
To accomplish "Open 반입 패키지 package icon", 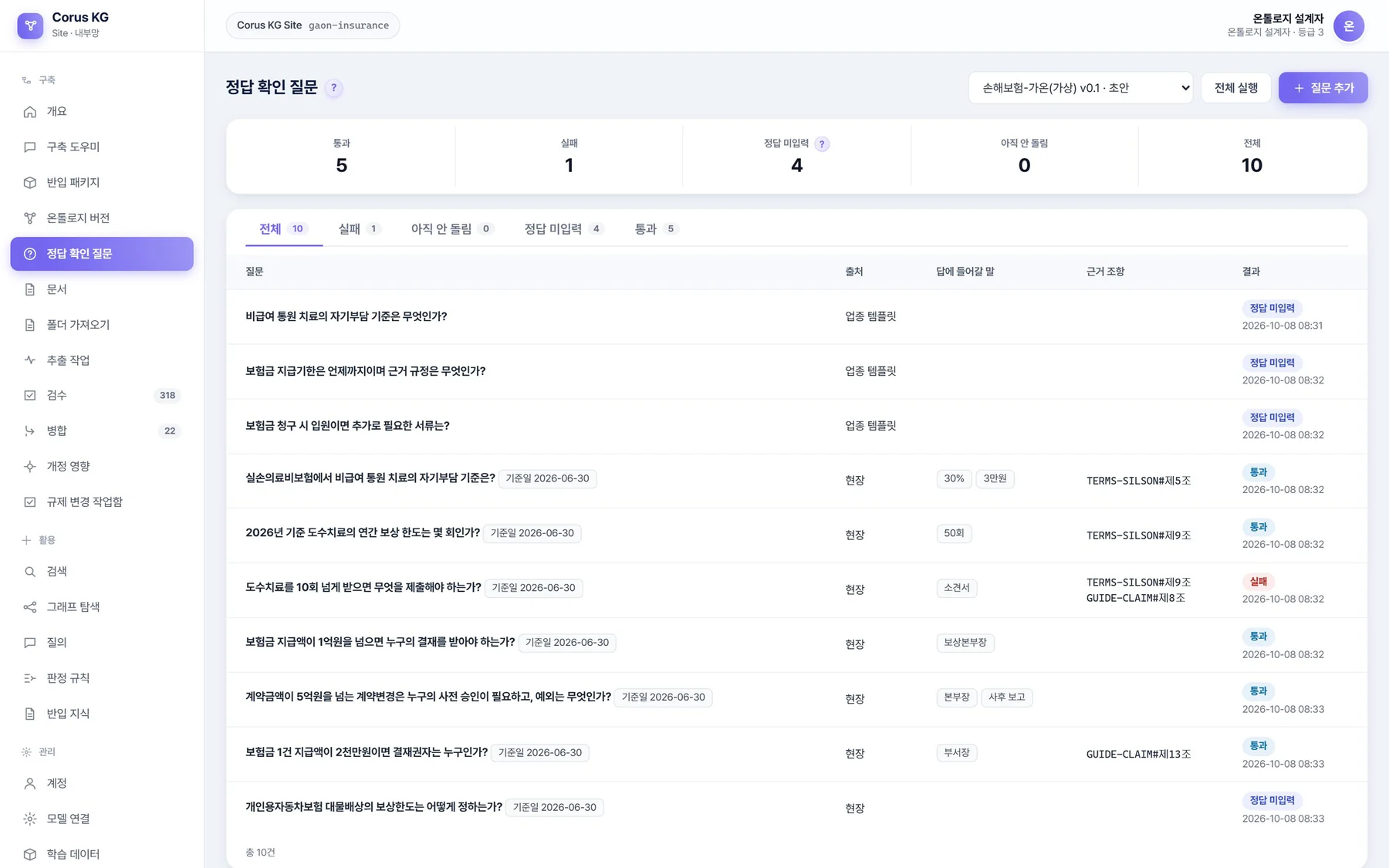I will pyautogui.click(x=29, y=183).
